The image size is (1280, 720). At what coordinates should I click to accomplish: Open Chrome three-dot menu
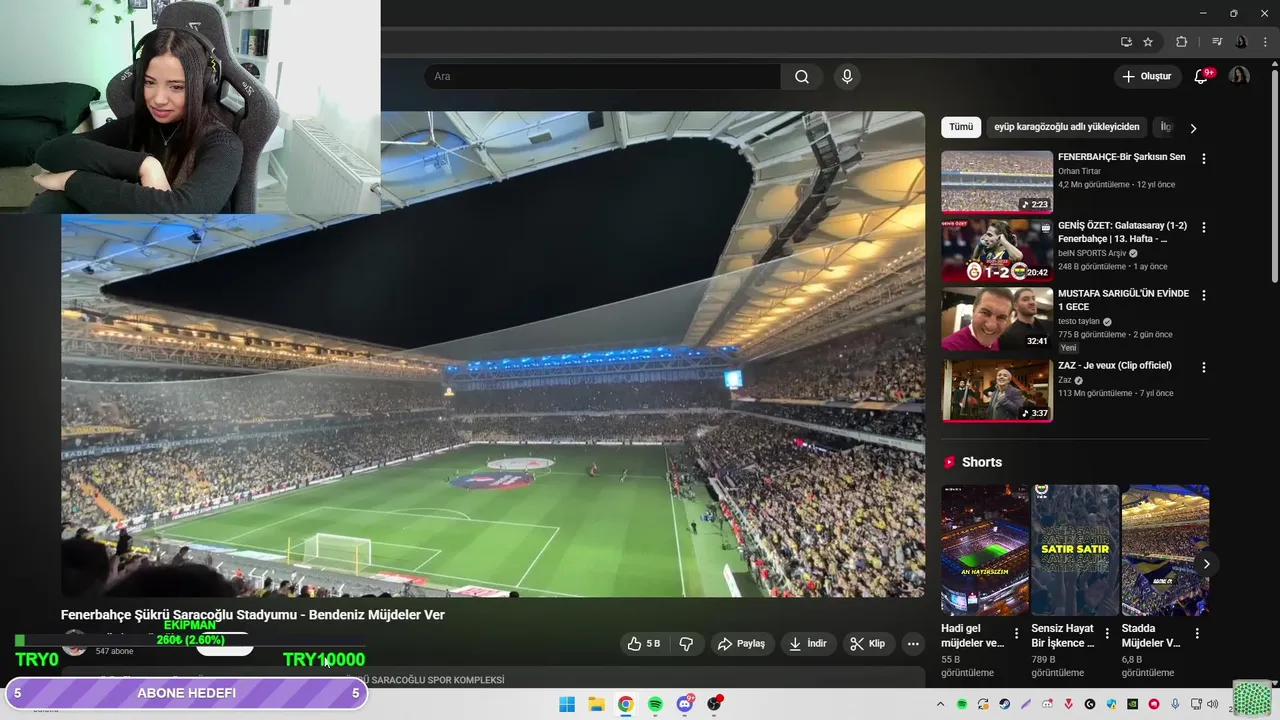click(x=1265, y=42)
